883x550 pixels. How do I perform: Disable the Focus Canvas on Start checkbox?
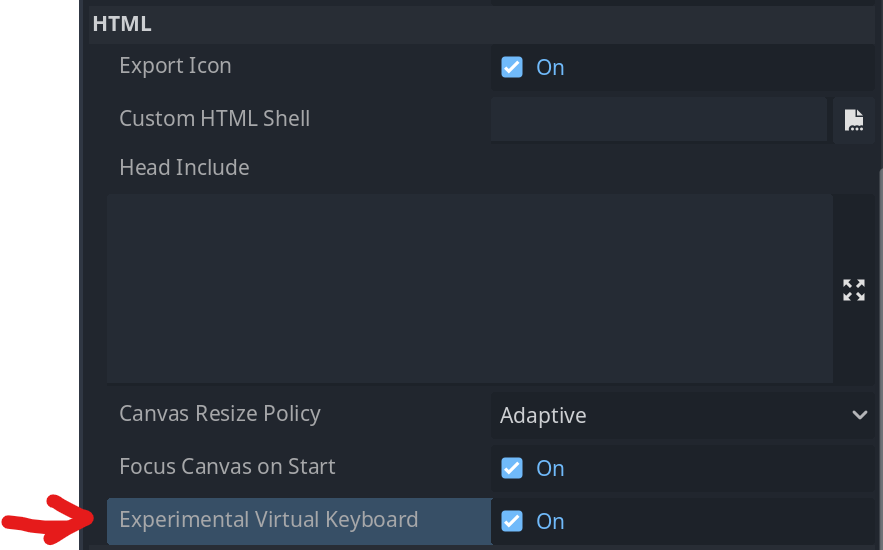(512, 468)
